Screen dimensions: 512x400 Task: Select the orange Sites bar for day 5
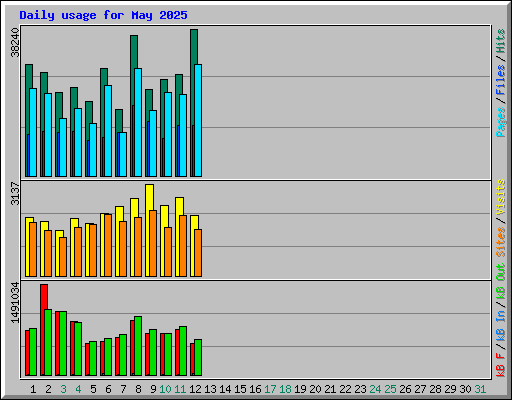coord(93,250)
